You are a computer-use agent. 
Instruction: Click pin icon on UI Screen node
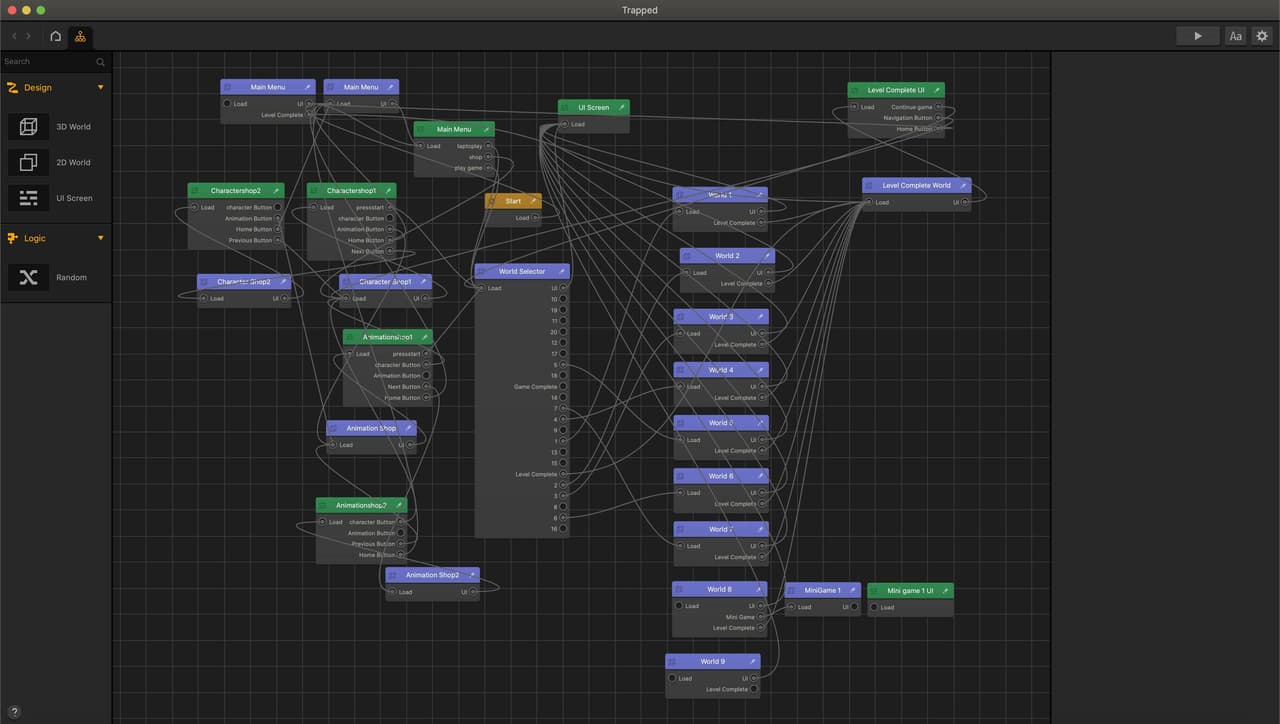click(621, 107)
